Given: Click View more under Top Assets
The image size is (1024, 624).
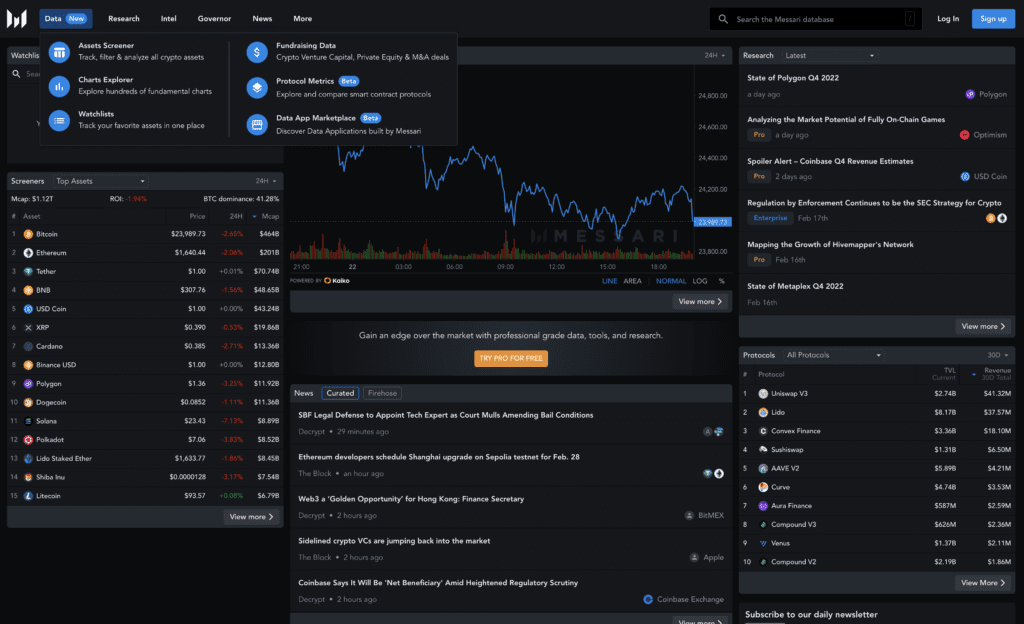Looking at the screenshot, I should [251, 517].
